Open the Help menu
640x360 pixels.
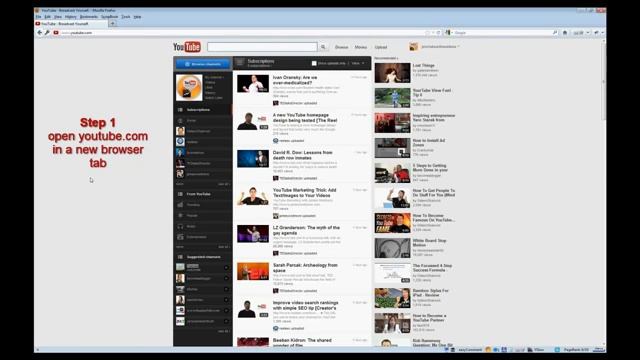(x=138, y=17)
